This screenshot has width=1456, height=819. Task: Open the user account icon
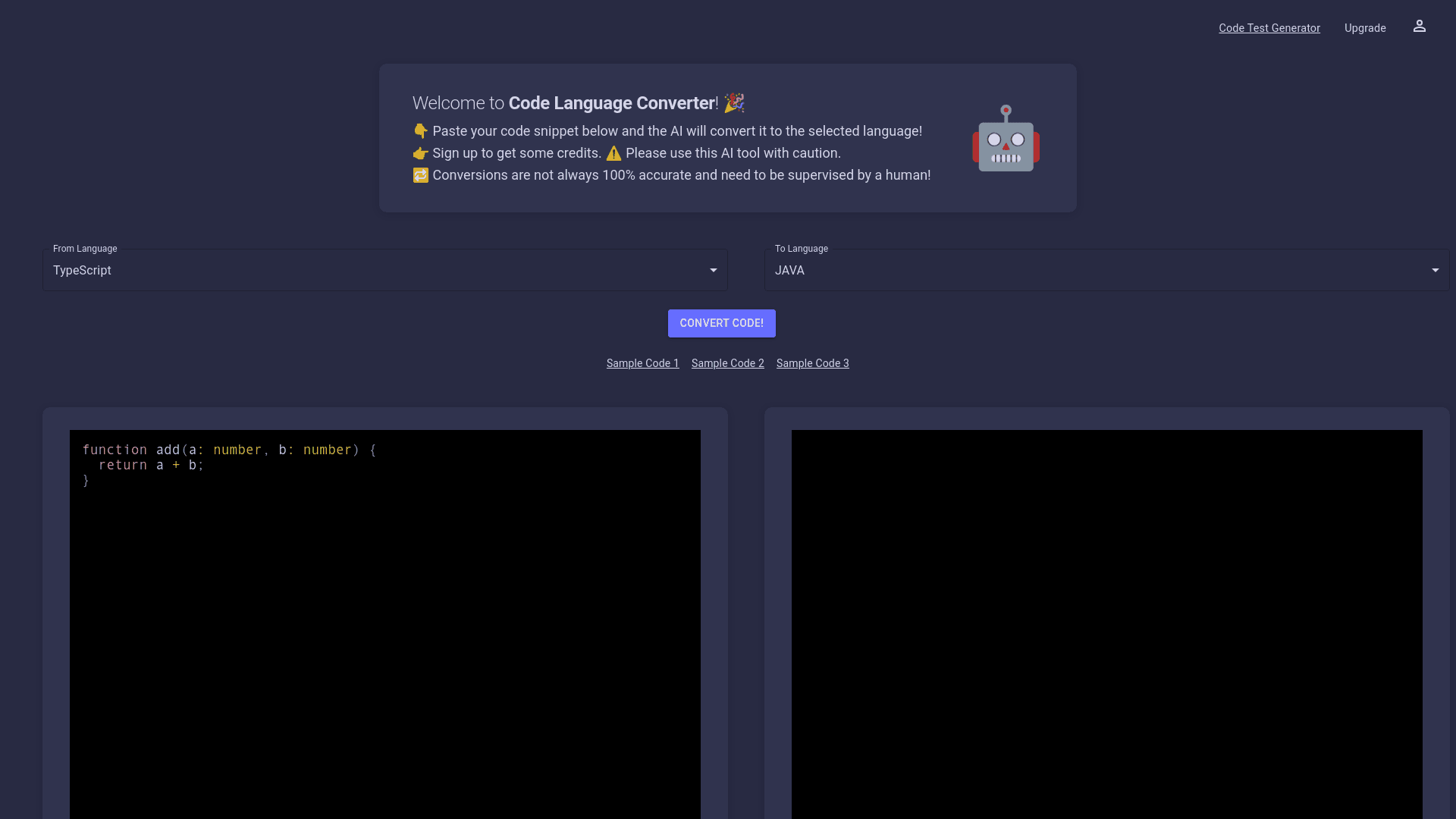point(1419,27)
